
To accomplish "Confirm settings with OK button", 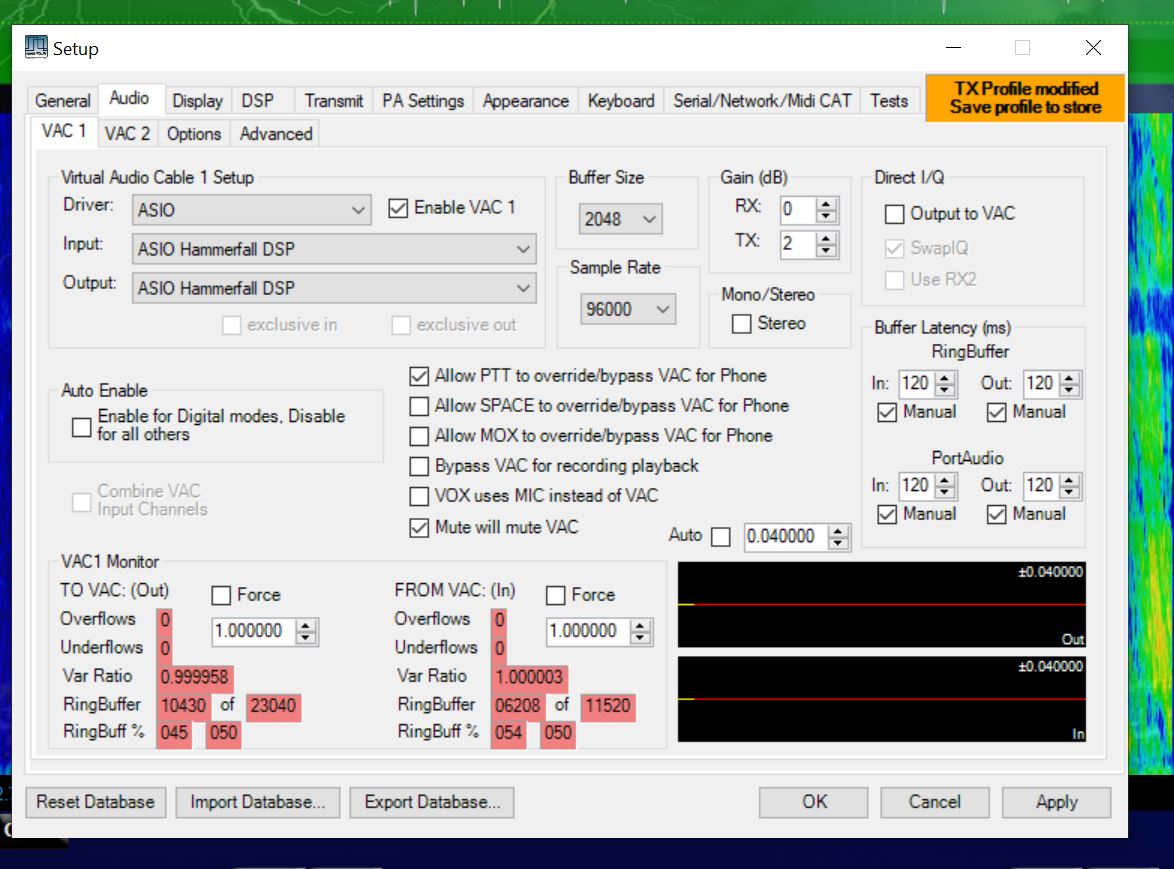I will pos(814,802).
